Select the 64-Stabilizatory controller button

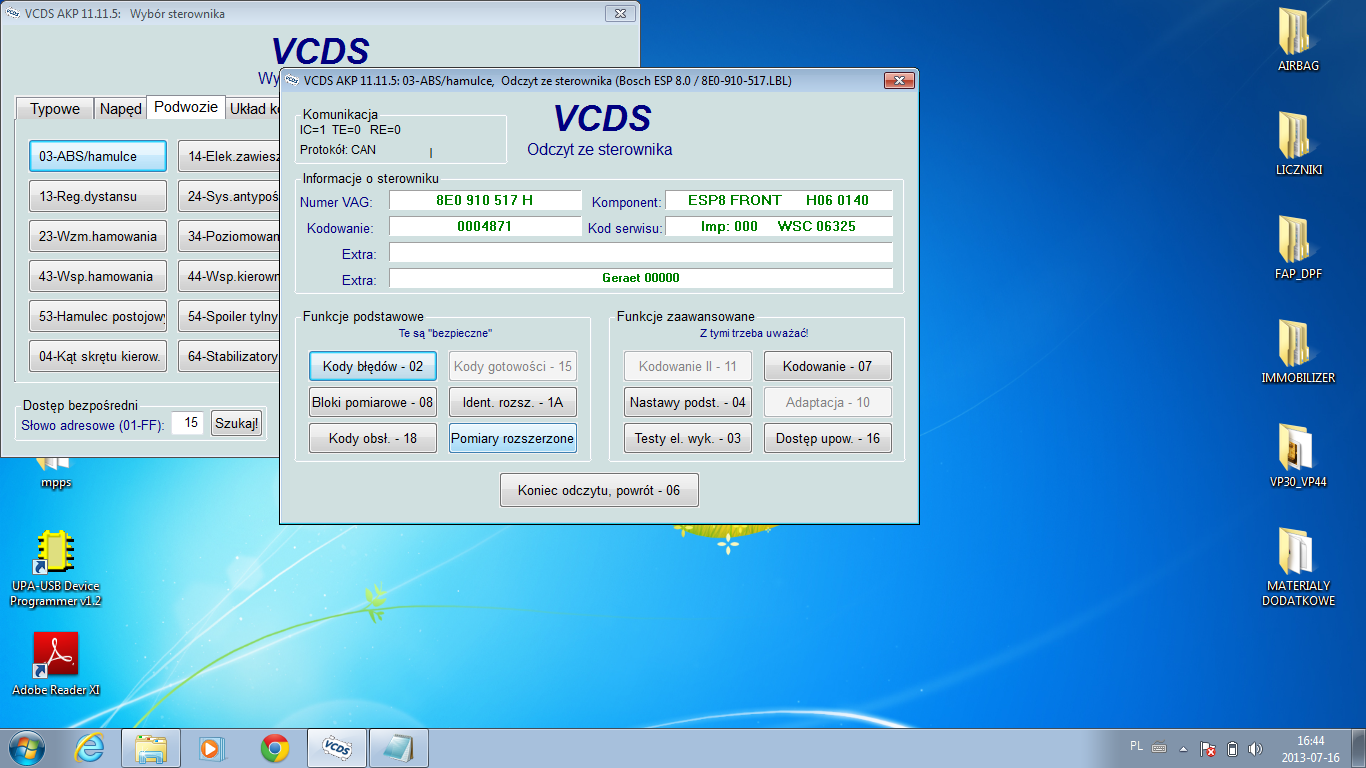tap(229, 357)
